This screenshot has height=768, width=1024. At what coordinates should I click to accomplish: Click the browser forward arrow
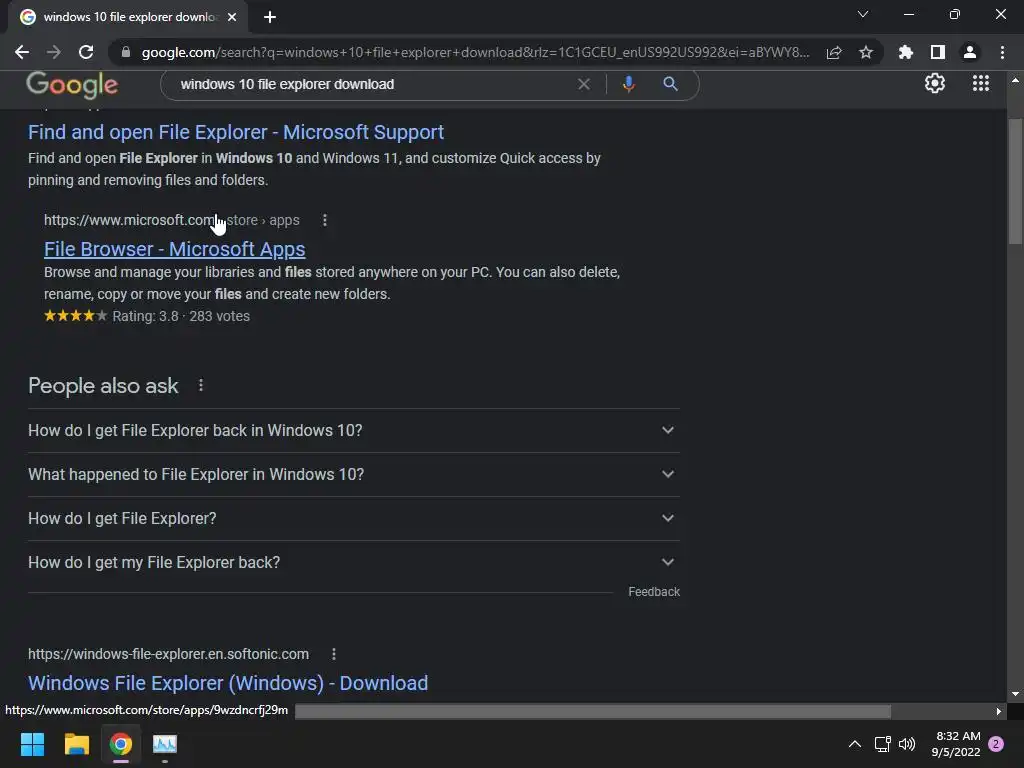click(x=54, y=52)
